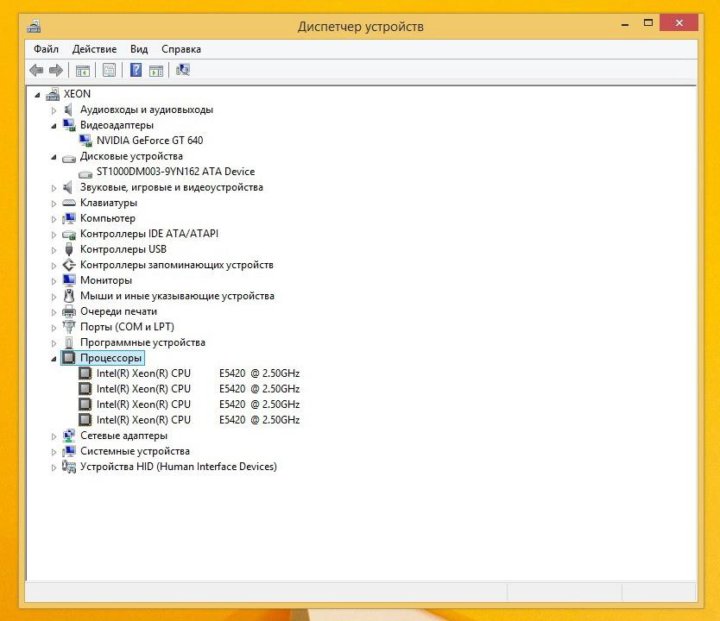Collapse the Видеоадаптеры node
This screenshot has width=720, height=621.
point(54,126)
